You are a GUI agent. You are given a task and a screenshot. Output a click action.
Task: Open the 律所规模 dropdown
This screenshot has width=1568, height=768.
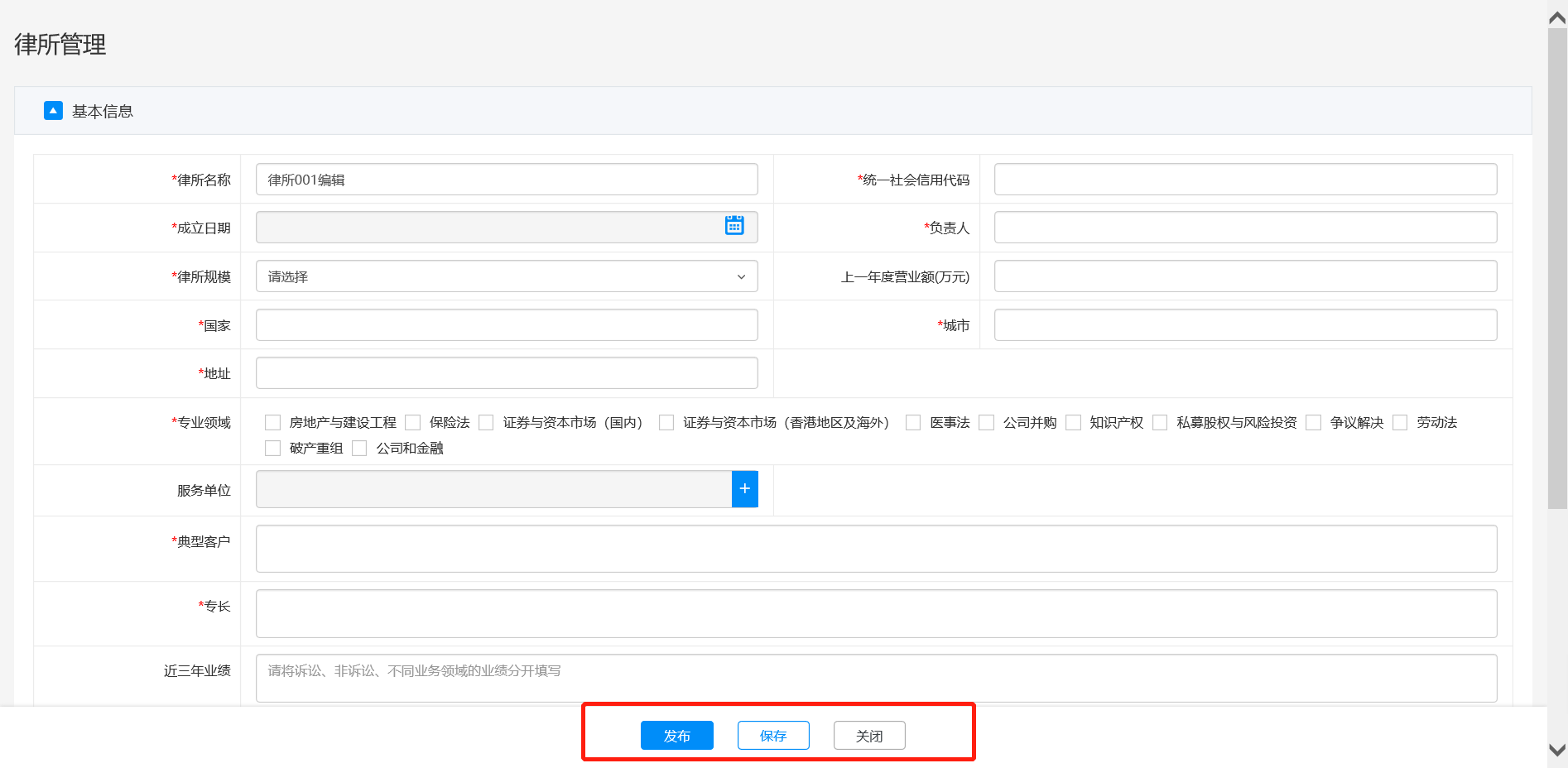pos(506,276)
